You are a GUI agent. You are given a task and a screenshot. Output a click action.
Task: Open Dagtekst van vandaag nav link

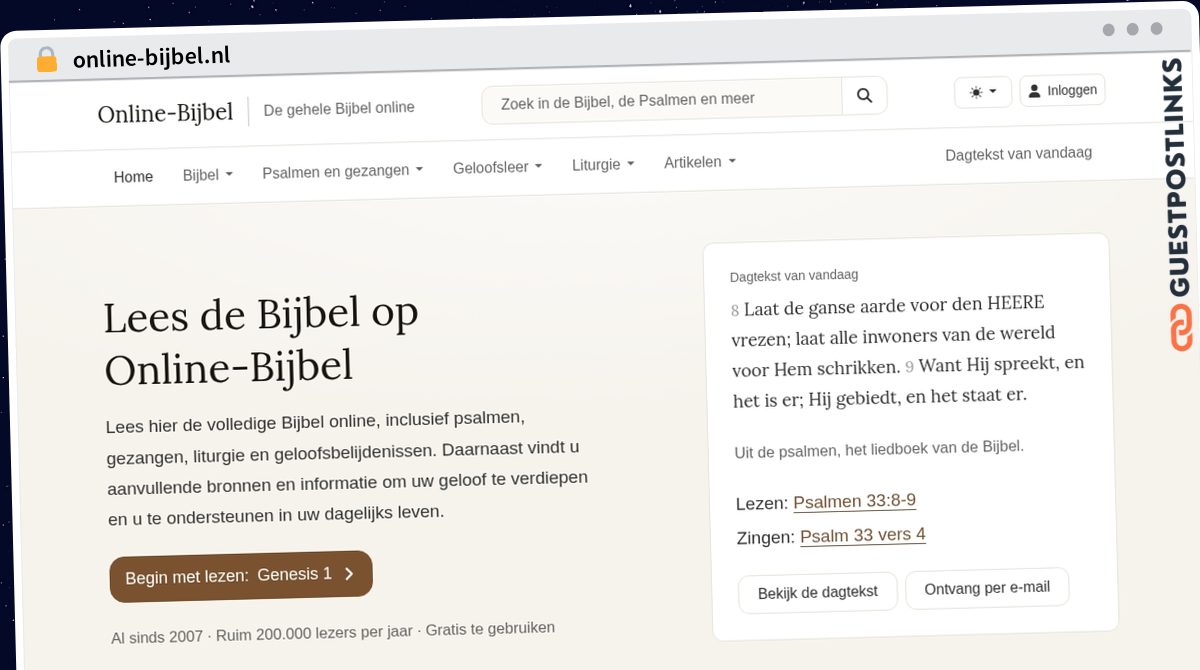tap(1018, 154)
